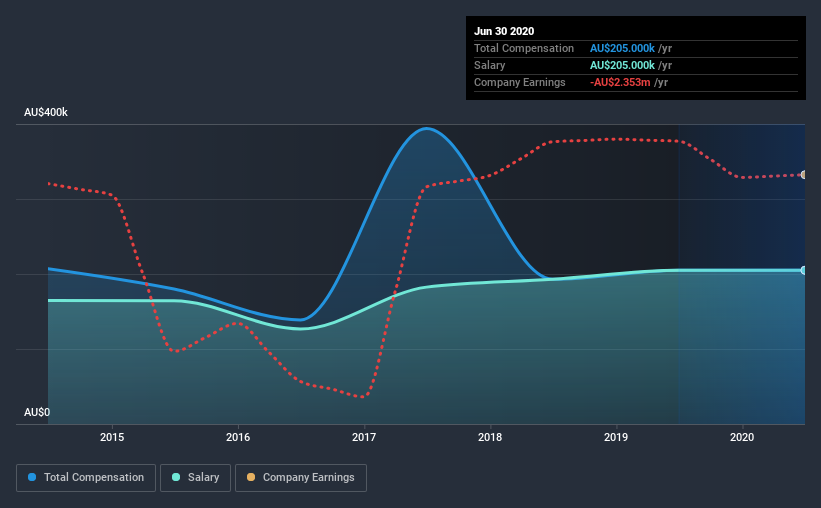
Task: Select the Company Earnings end-point marker
Action: (804, 175)
